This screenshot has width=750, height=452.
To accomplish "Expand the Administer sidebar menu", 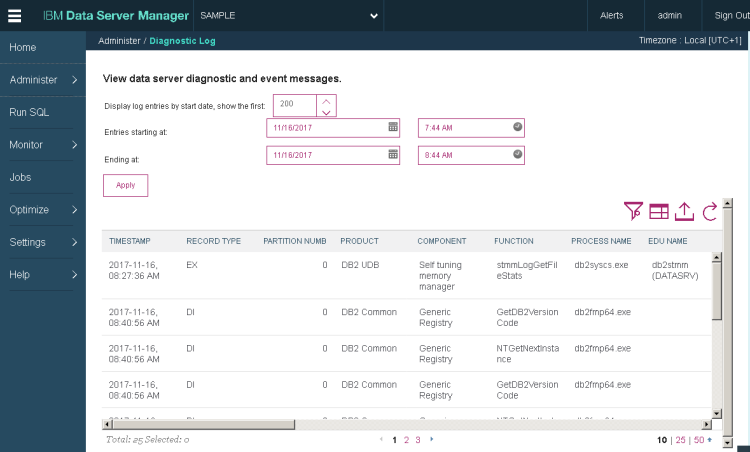I will 43,80.
